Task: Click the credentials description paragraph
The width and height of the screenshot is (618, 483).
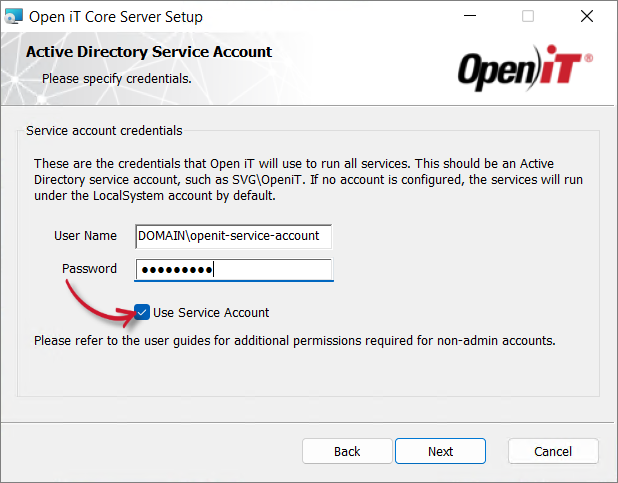Action: [x=308, y=179]
